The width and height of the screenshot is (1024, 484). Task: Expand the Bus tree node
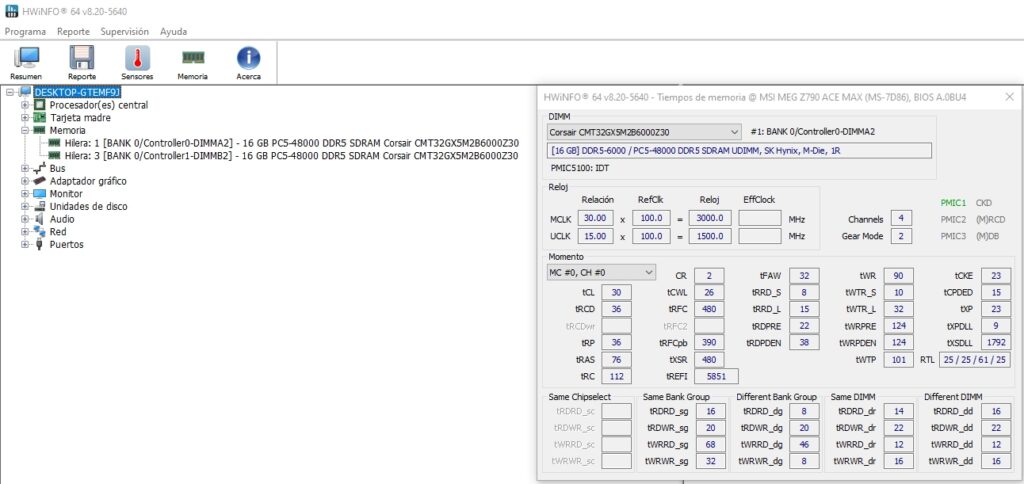click(x=25, y=169)
